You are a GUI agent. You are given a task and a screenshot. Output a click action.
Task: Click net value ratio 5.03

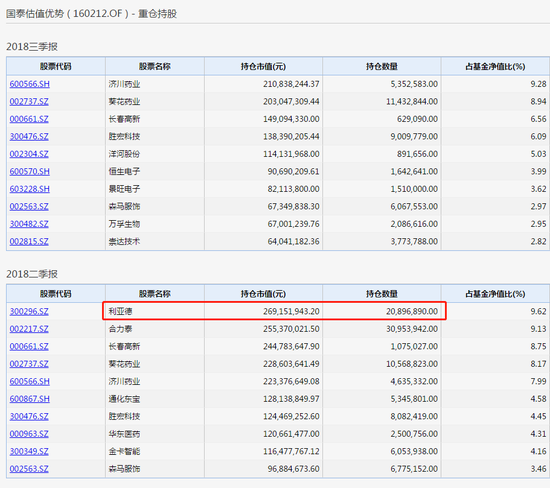[x=538, y=154]
